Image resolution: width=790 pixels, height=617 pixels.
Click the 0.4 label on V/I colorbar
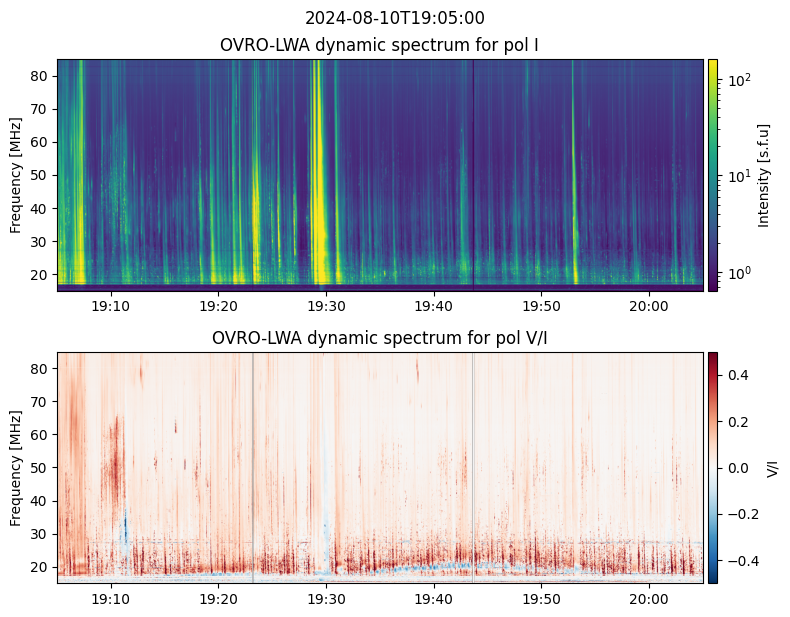click(738, 375)
